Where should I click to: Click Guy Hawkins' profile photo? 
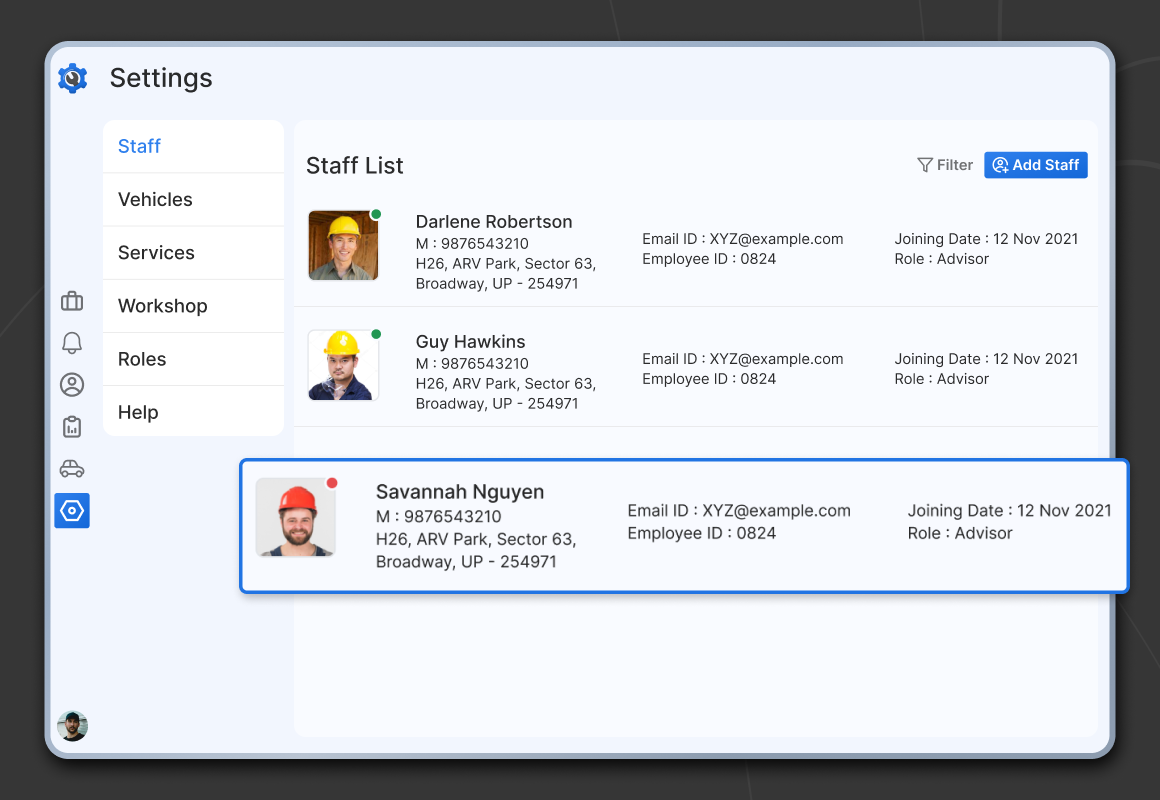[x=343, y=365]
